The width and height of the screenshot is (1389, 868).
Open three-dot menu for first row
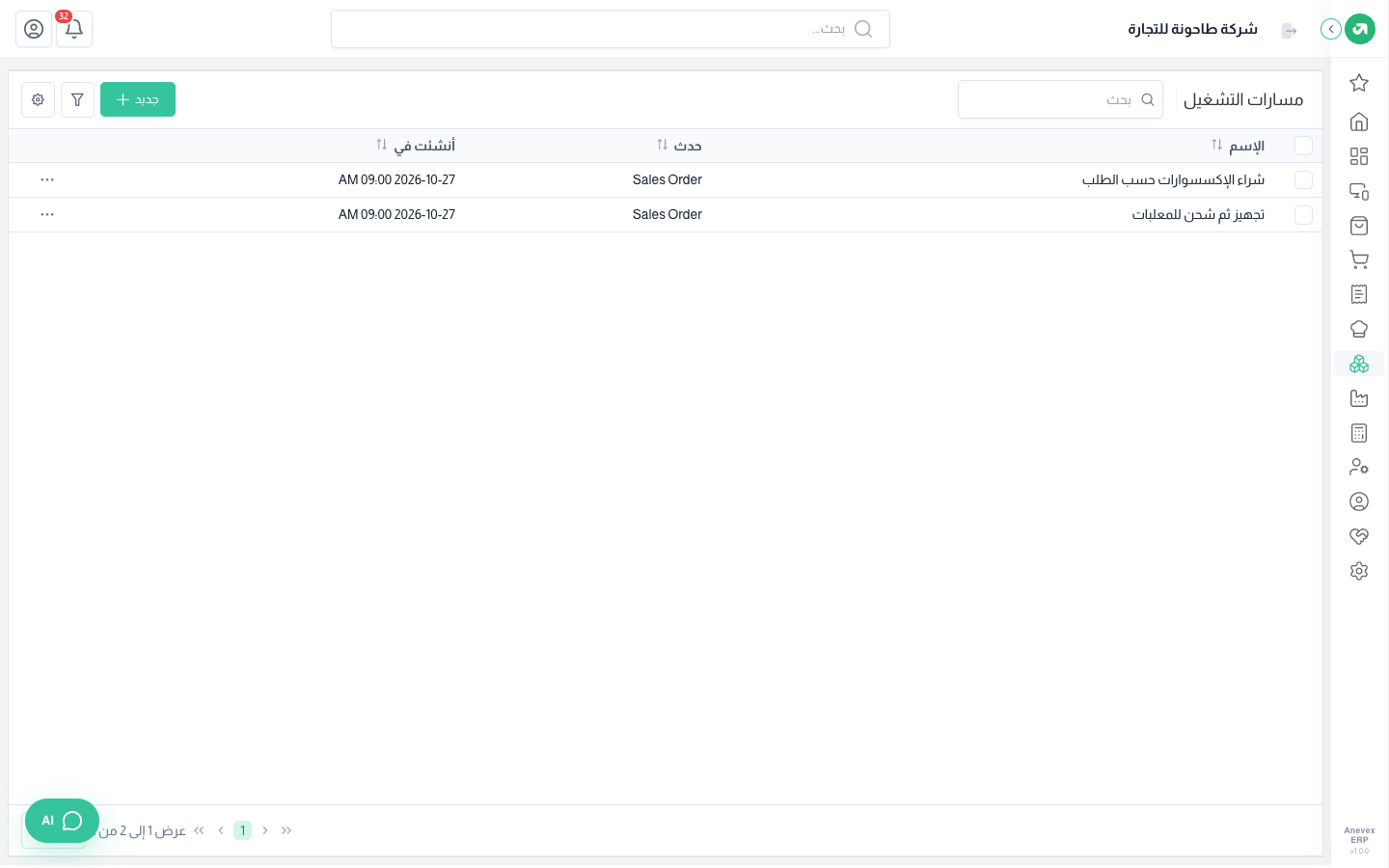47,180
